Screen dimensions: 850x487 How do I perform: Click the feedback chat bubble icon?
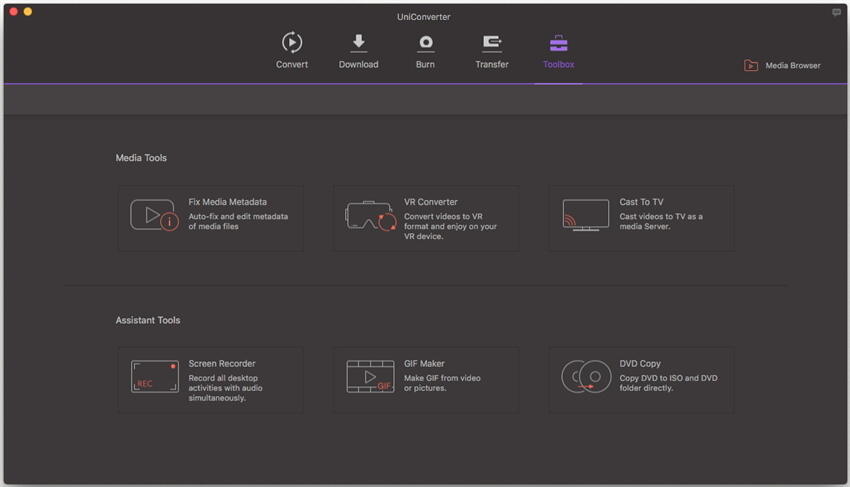pyautogui.click(x=836, y=12)
